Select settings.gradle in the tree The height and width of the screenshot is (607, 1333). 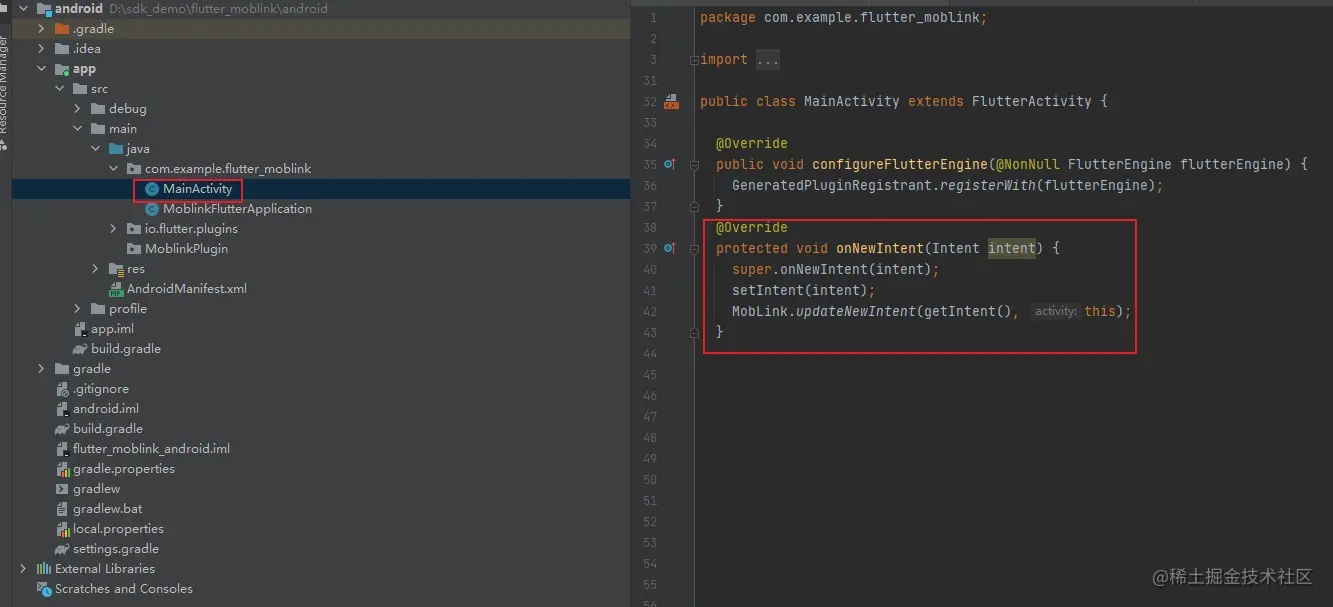tap(116, 549)
